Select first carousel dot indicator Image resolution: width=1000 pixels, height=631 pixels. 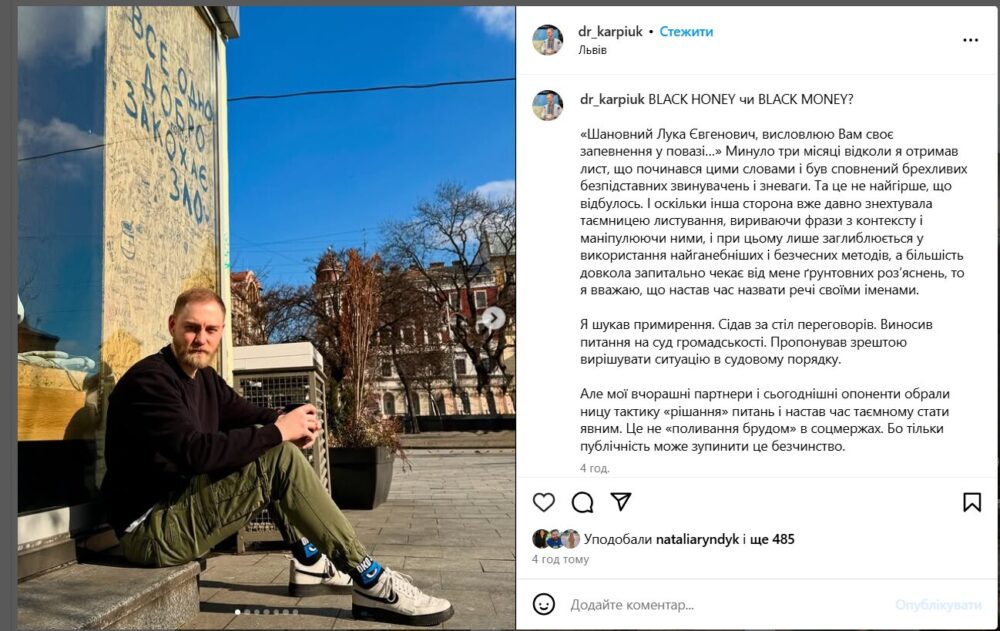pos(238,612)
